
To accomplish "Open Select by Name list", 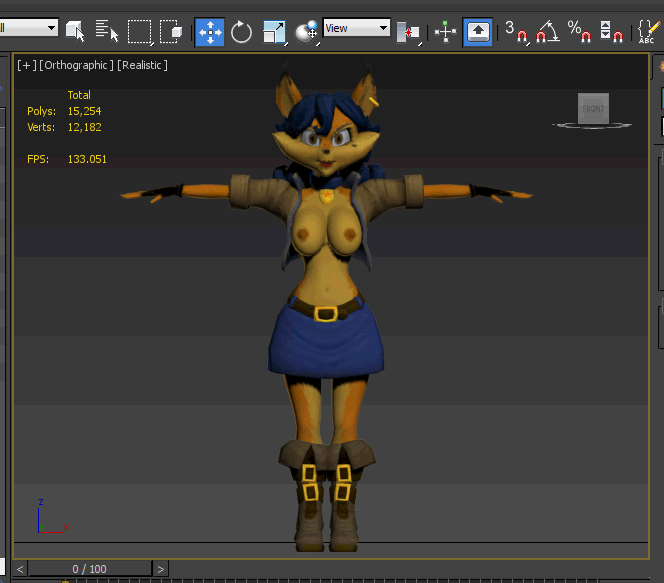I will [x=107, y=31].
